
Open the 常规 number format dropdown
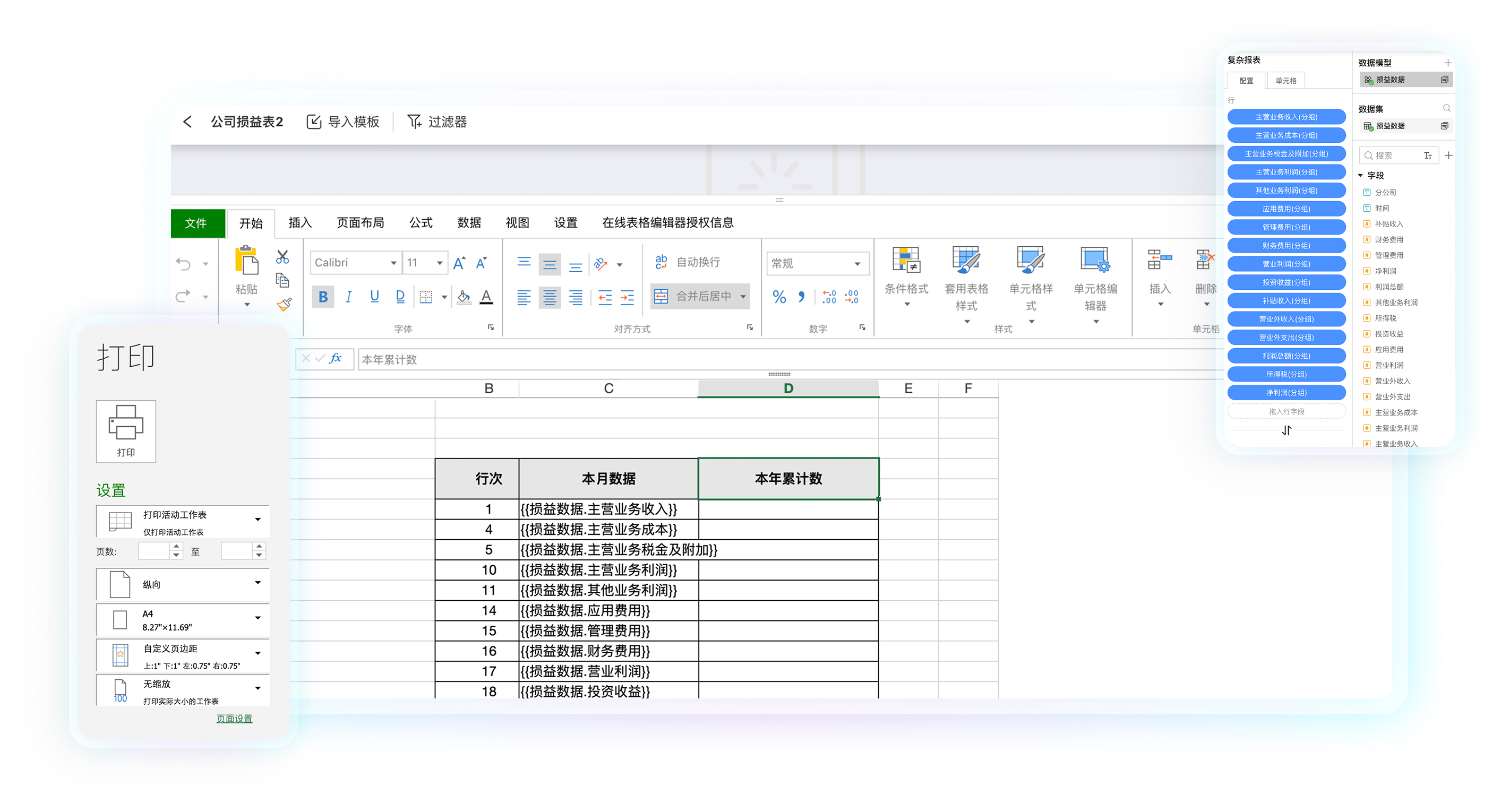pos(856,264)
